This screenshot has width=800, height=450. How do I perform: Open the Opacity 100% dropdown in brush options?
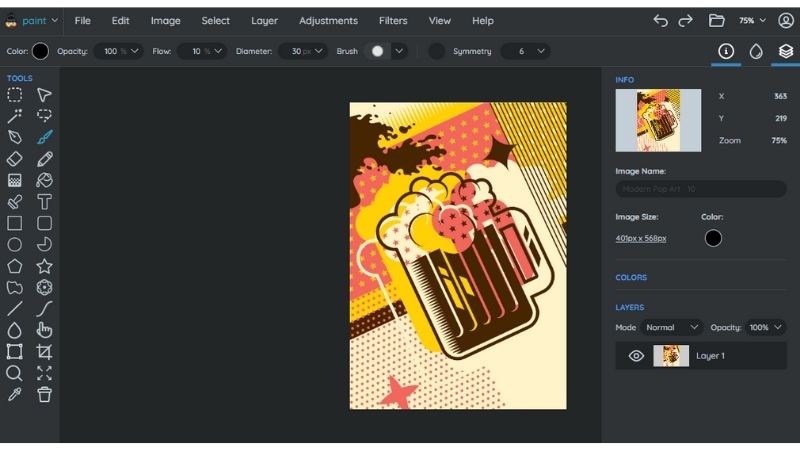click(x=119, y=51)
